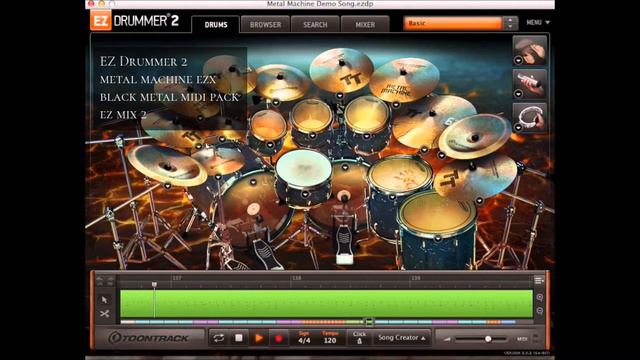Audition the shaker percussion thumbnail
This screenshot has height=360, width=640.
529,84
